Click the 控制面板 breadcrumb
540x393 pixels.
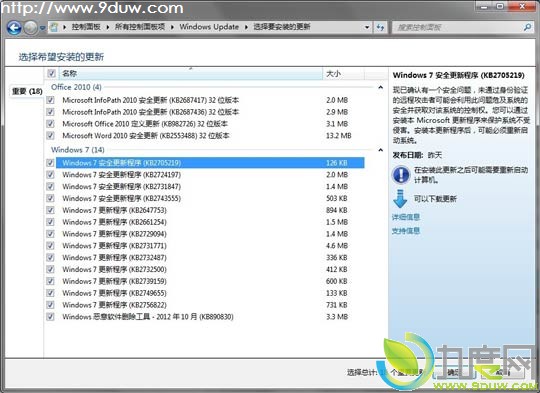point(86,27)
